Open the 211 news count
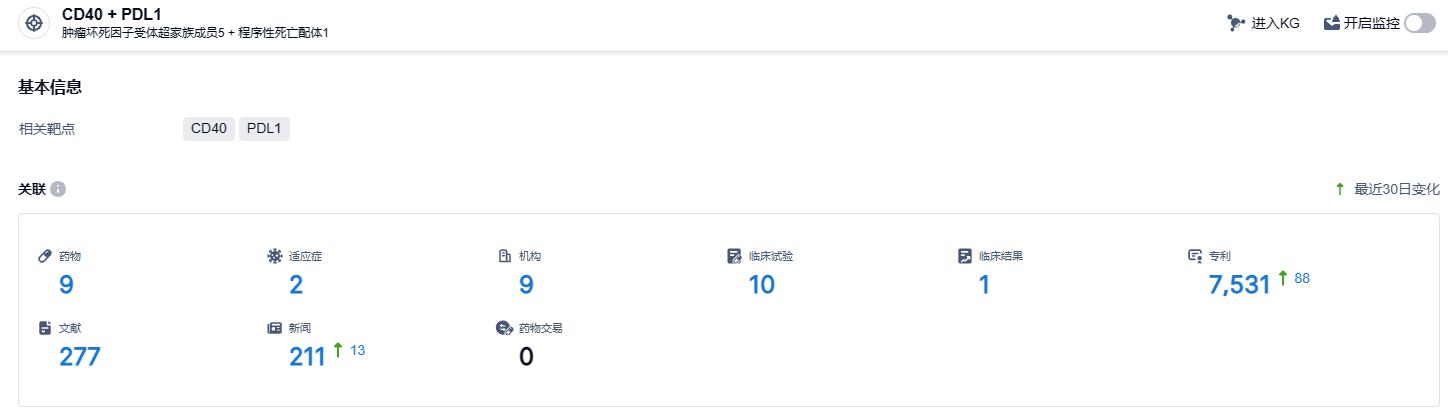 click(308, 357)
